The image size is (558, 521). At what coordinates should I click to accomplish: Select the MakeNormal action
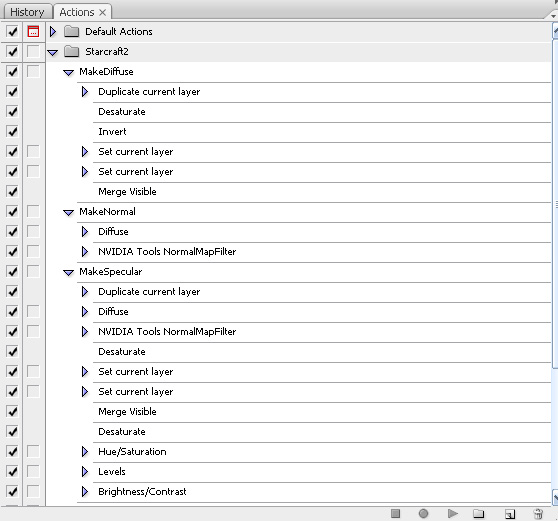(107, 211)
